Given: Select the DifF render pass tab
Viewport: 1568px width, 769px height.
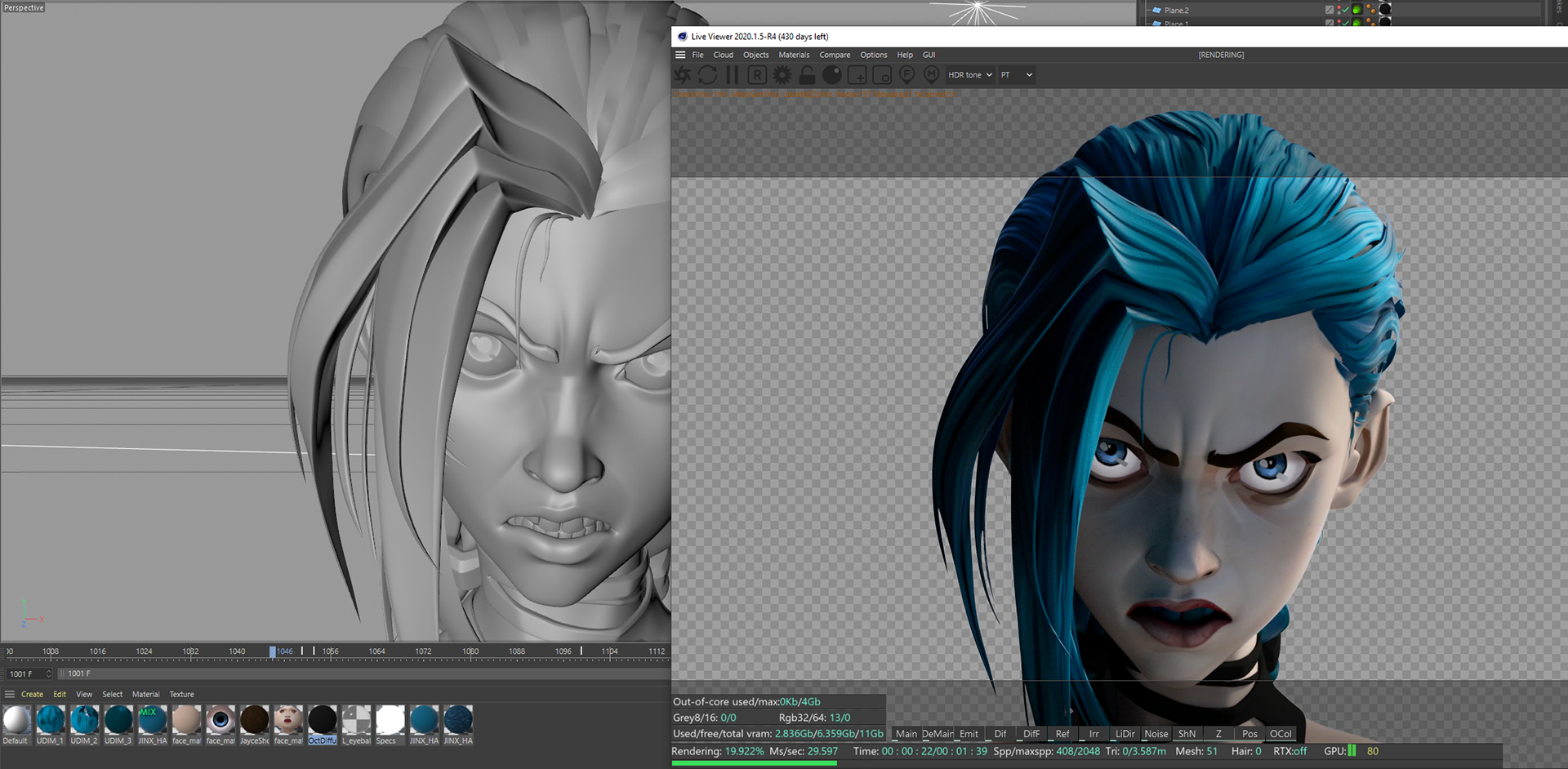Looking at the screenshot, I should click(1031, 734).
